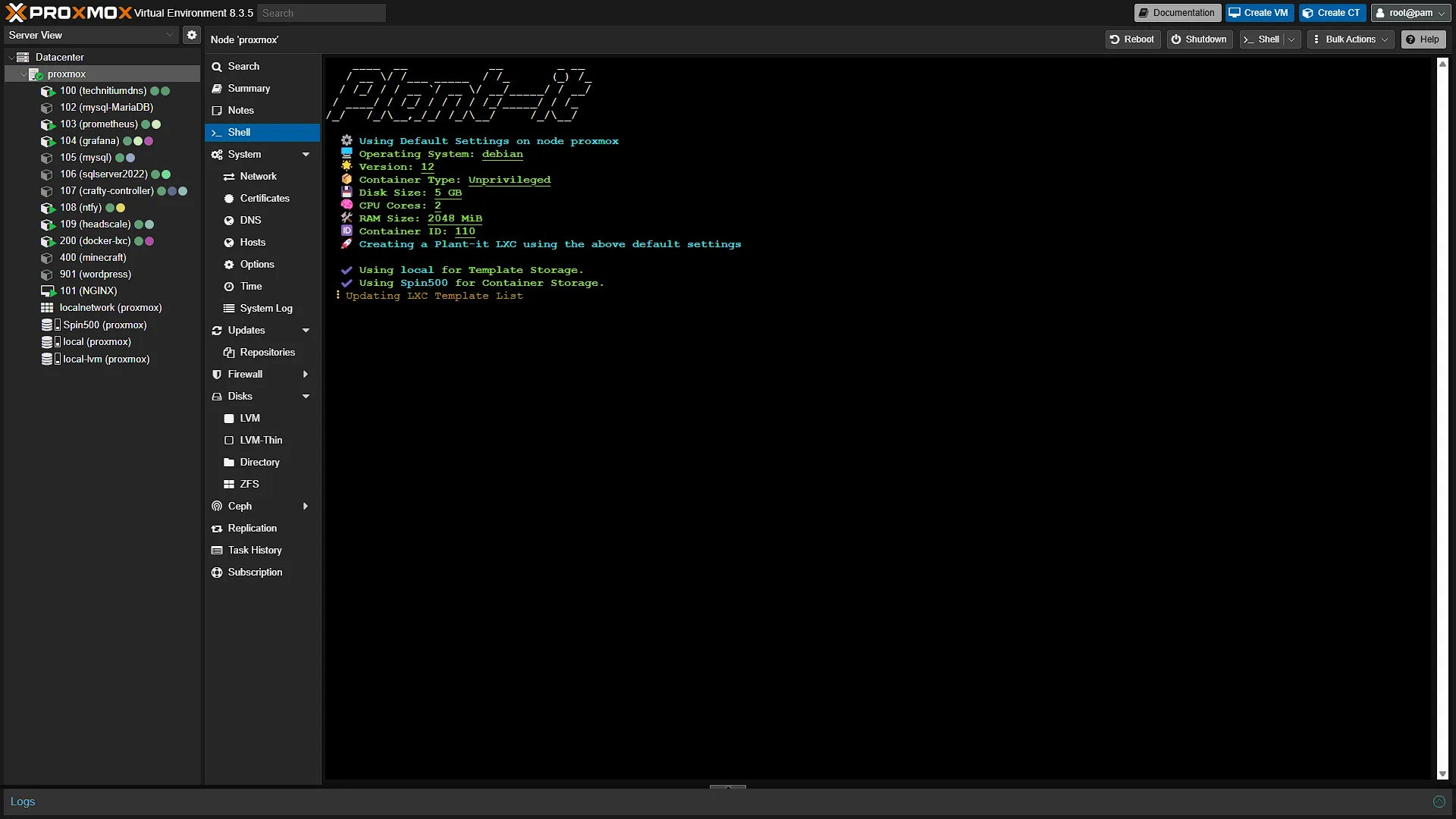Select container 104 (grafana) in tree
Viewport: 1456px width, 819px height.
(89, 141)
